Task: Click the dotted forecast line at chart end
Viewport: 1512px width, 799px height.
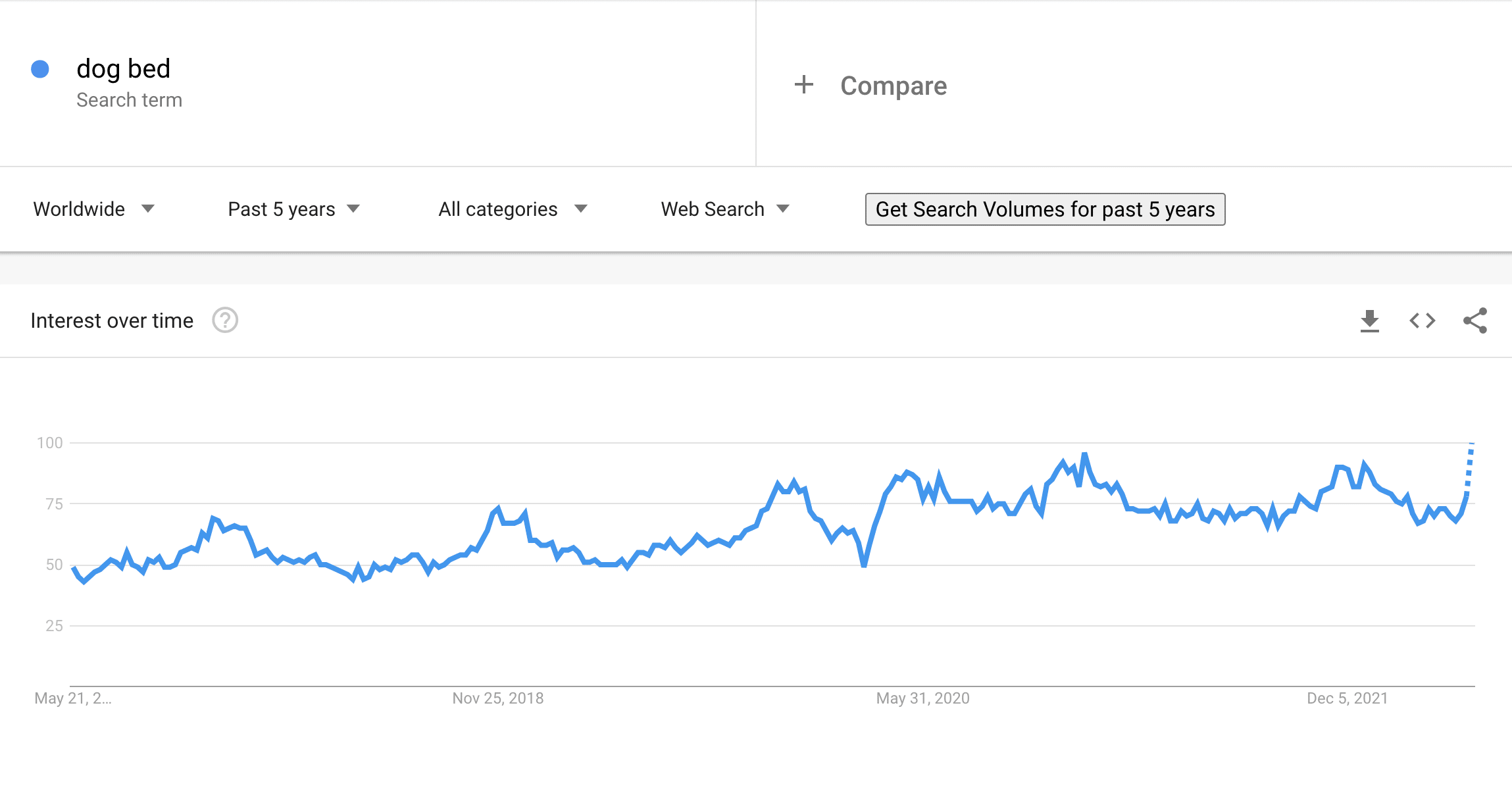Action: pos(1469,467)
